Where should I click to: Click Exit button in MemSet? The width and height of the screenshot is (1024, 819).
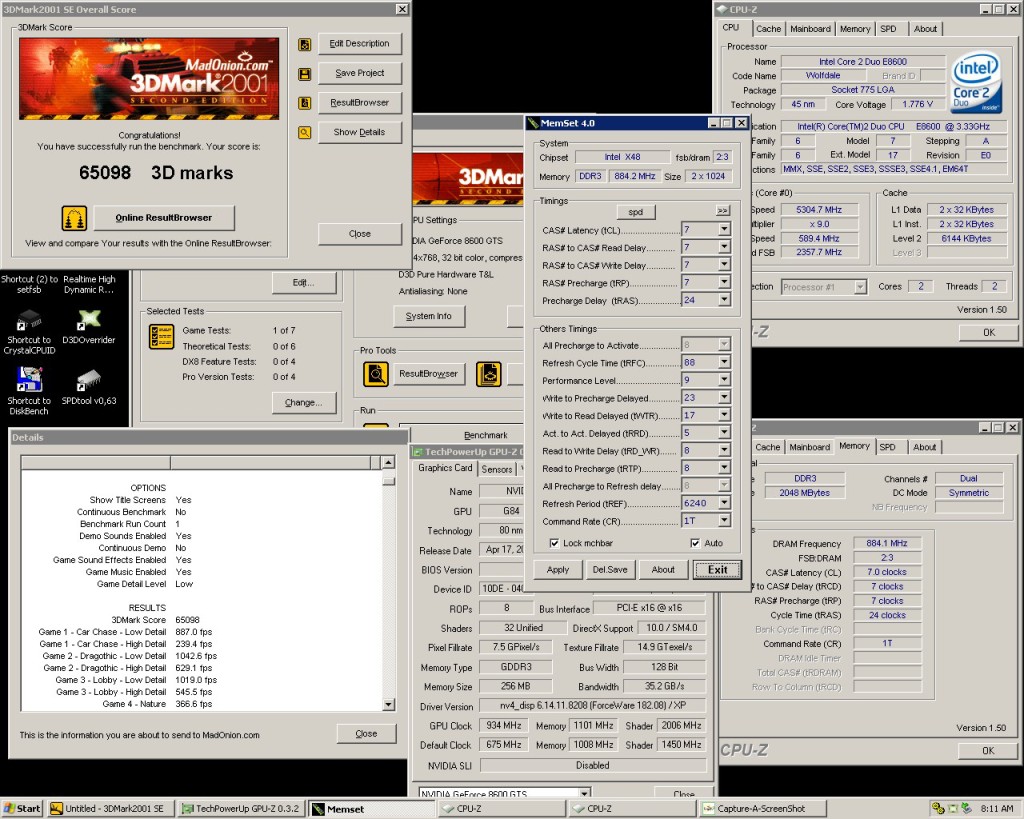coord(717,570)
